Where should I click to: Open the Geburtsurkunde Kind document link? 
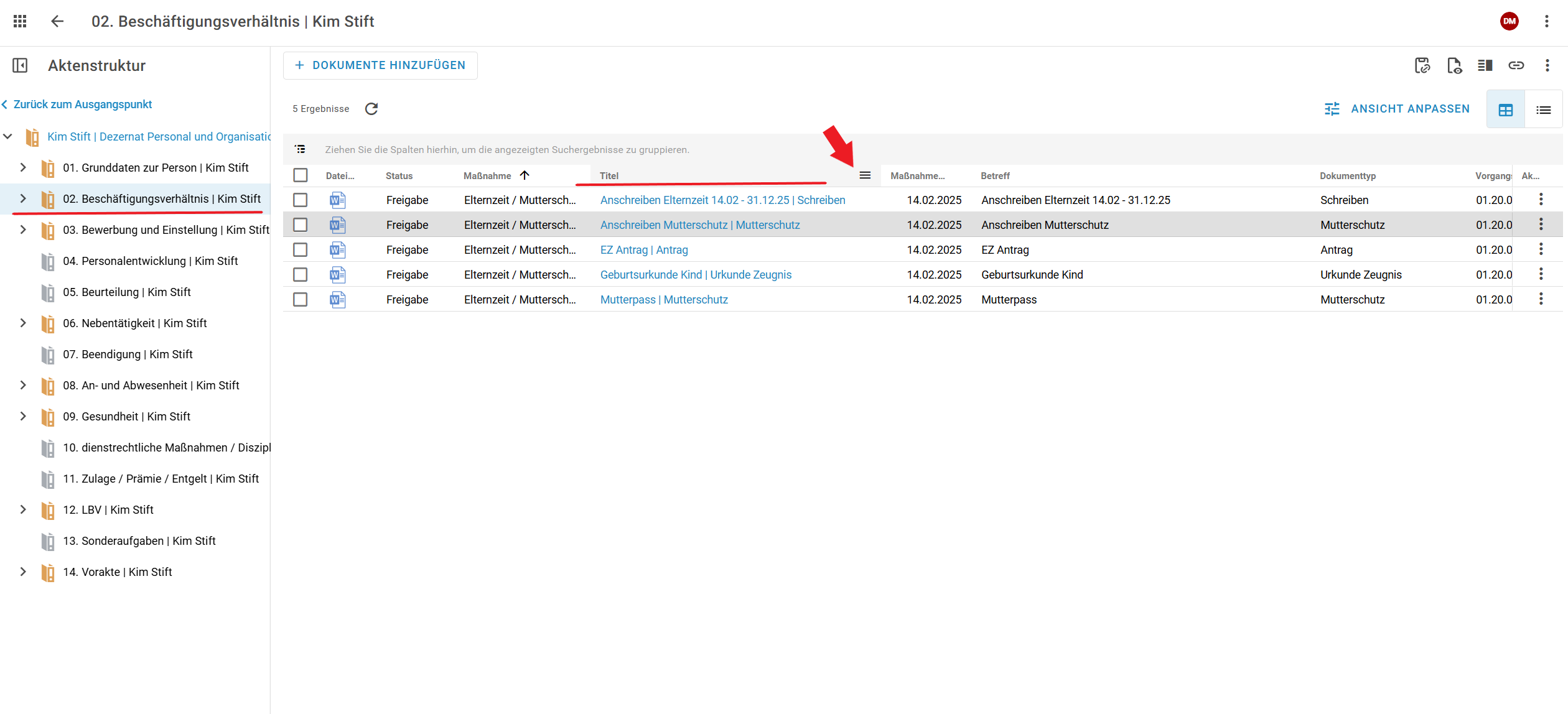coord(696,274)
